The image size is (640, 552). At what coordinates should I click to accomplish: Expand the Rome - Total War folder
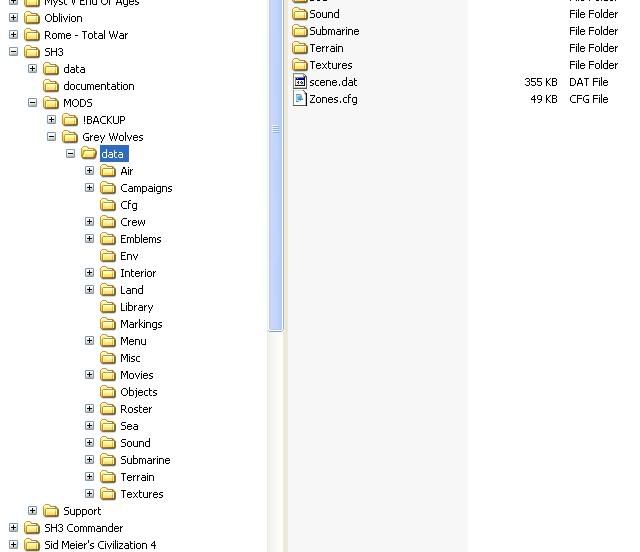[13, 35]
